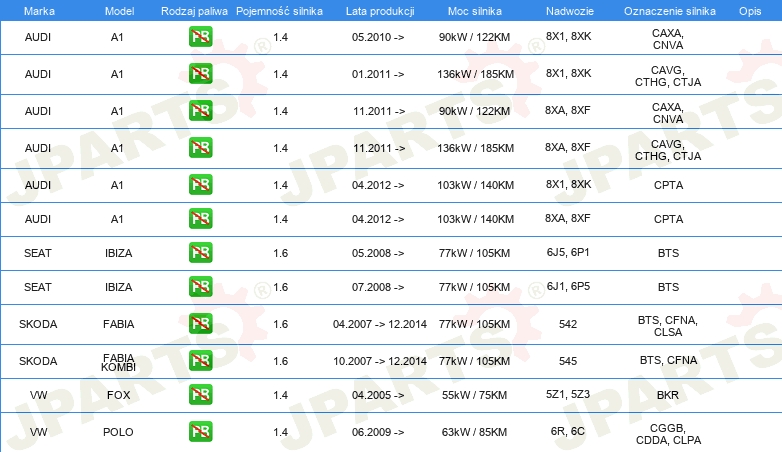Click 55kW / 75KM power cell
The image size is (782, 452).
point(474,395)
